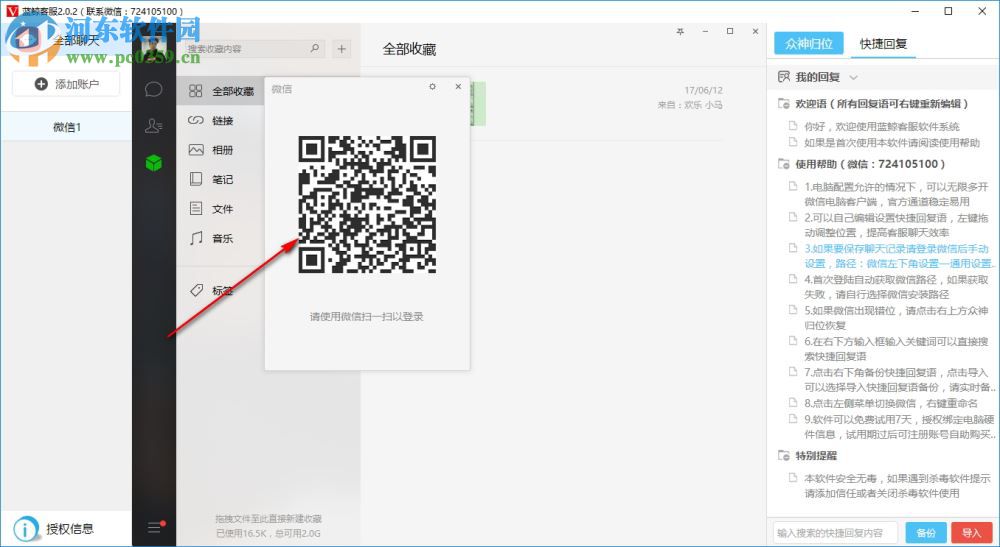Select 全部收藏 in the favorites sidebar
This screenshot has height=547, width=1000.
221,91
